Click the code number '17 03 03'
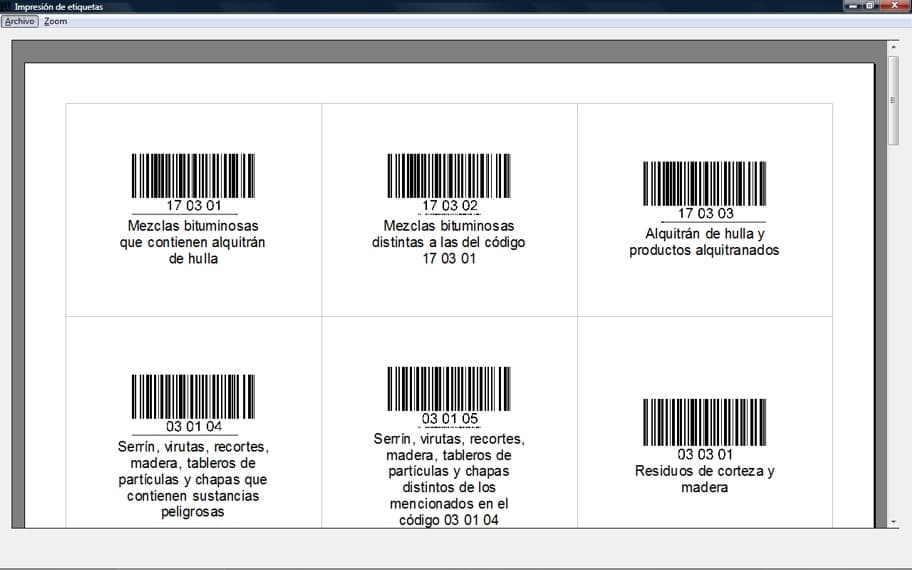The width and height of the screenshot is (912, 570). point(705,213)
